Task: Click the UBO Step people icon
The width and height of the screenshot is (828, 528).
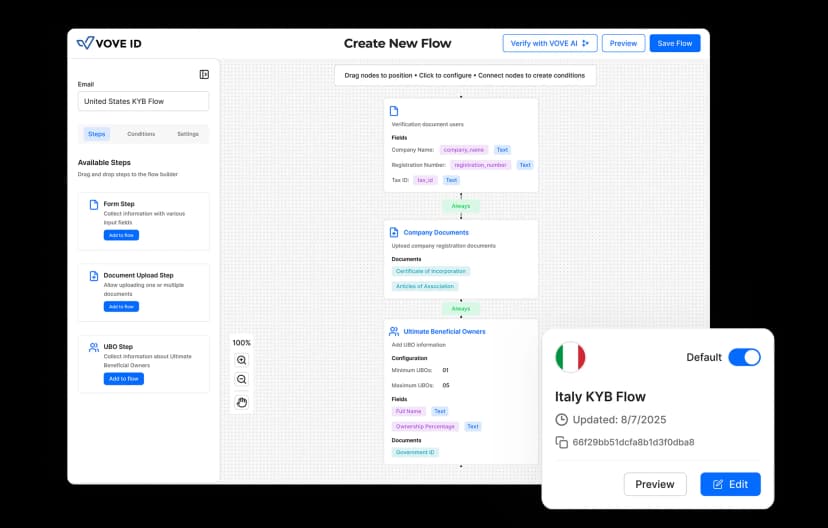Action: (93, 347)
